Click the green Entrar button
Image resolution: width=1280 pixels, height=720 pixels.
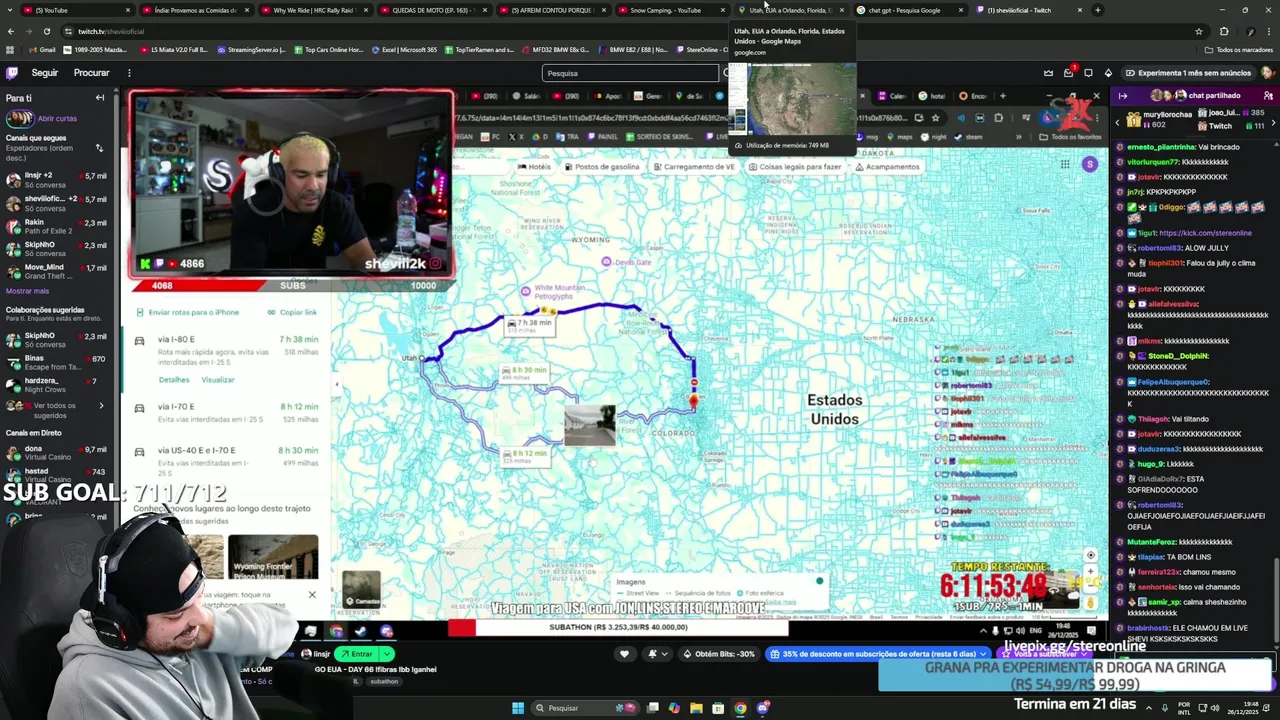point(357,654)
